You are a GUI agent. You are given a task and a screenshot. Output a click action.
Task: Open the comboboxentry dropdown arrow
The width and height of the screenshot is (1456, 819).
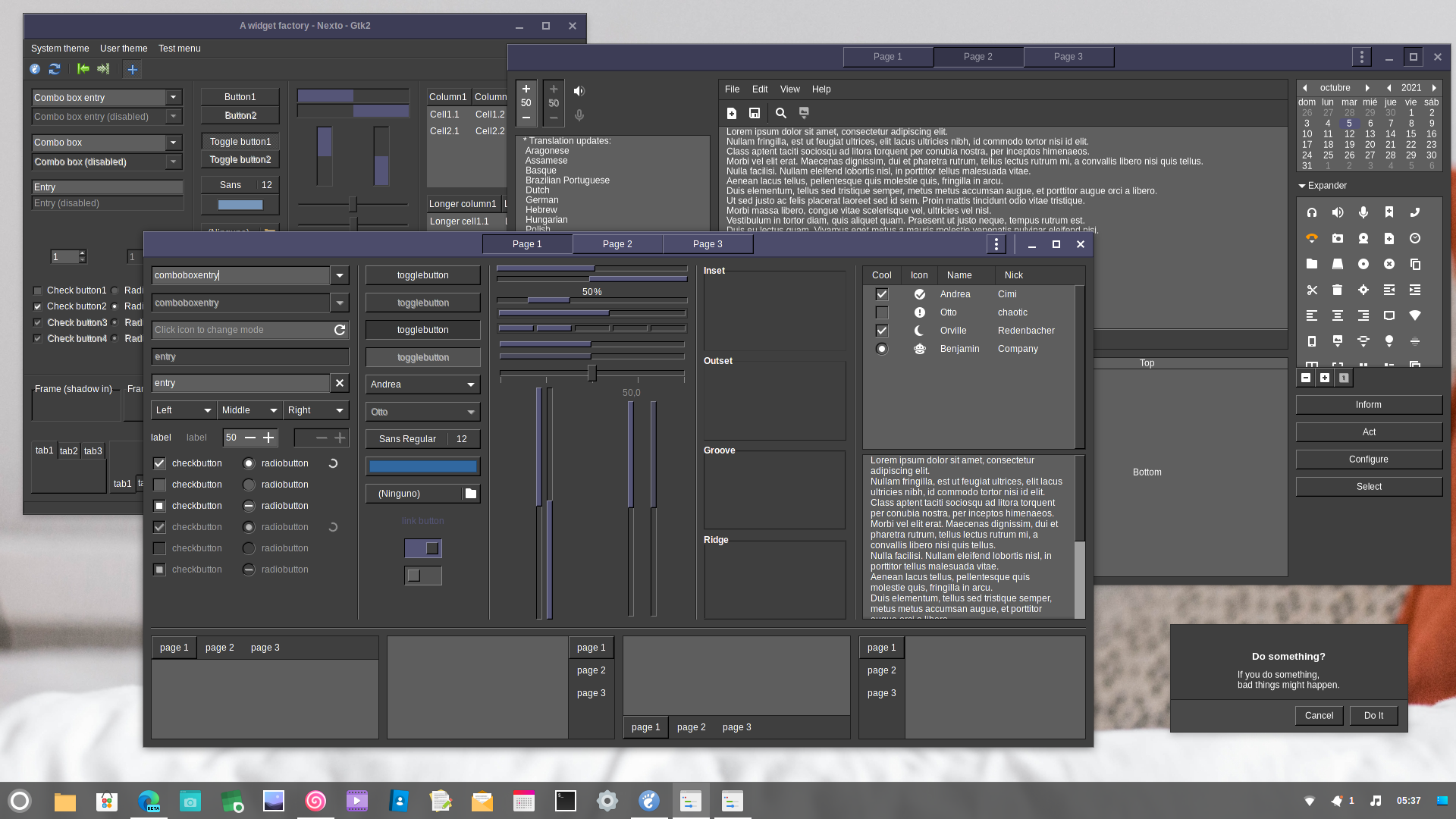340,275
